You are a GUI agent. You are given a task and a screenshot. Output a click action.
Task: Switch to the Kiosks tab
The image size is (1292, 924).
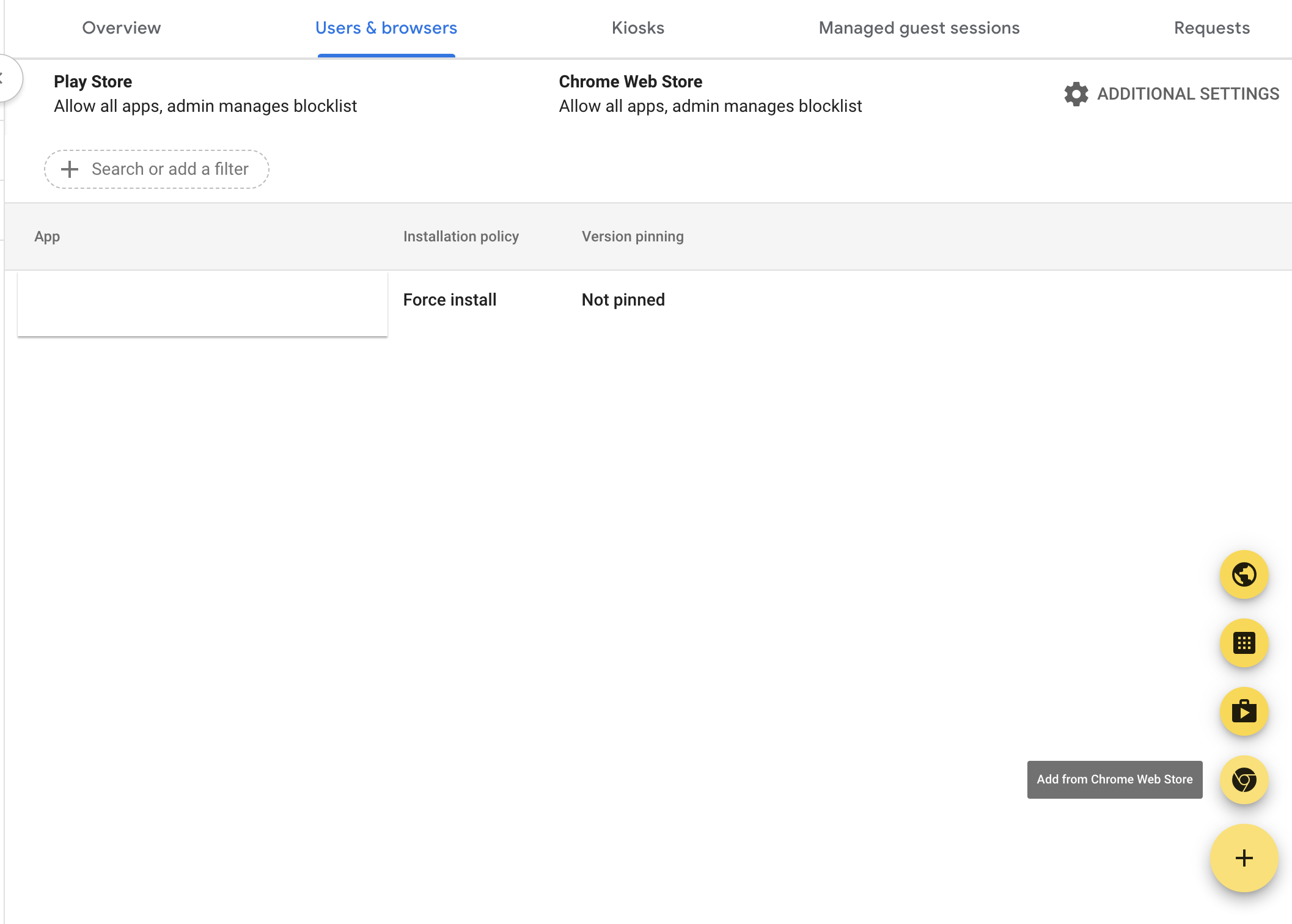[639, 27]
